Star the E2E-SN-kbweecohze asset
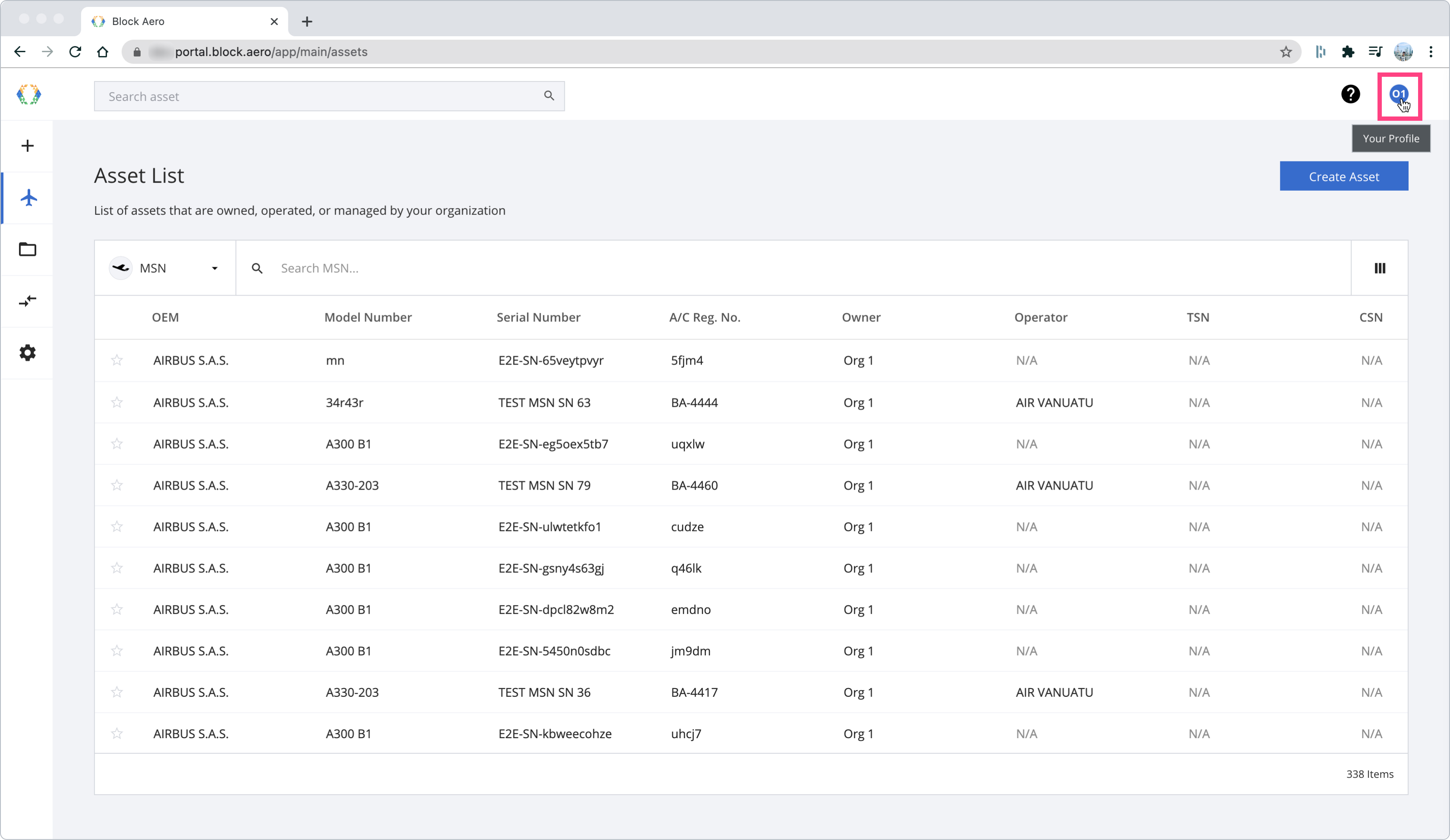1450x840 pixels. [x=117, y=733]
